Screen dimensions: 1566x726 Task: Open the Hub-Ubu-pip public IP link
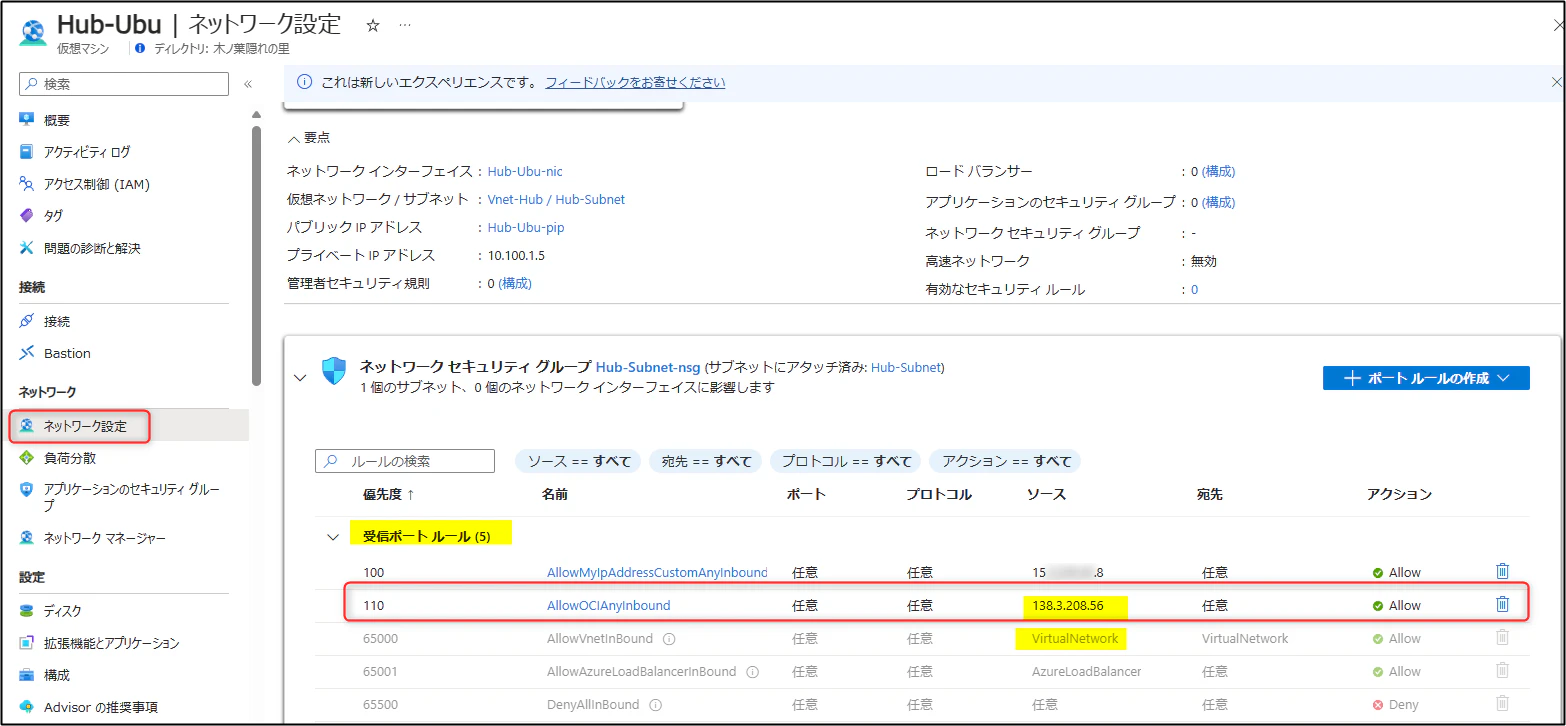click(526, 227)
